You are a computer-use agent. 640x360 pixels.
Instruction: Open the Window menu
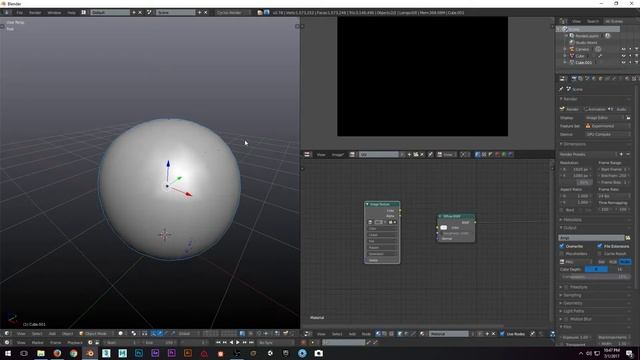54,13
